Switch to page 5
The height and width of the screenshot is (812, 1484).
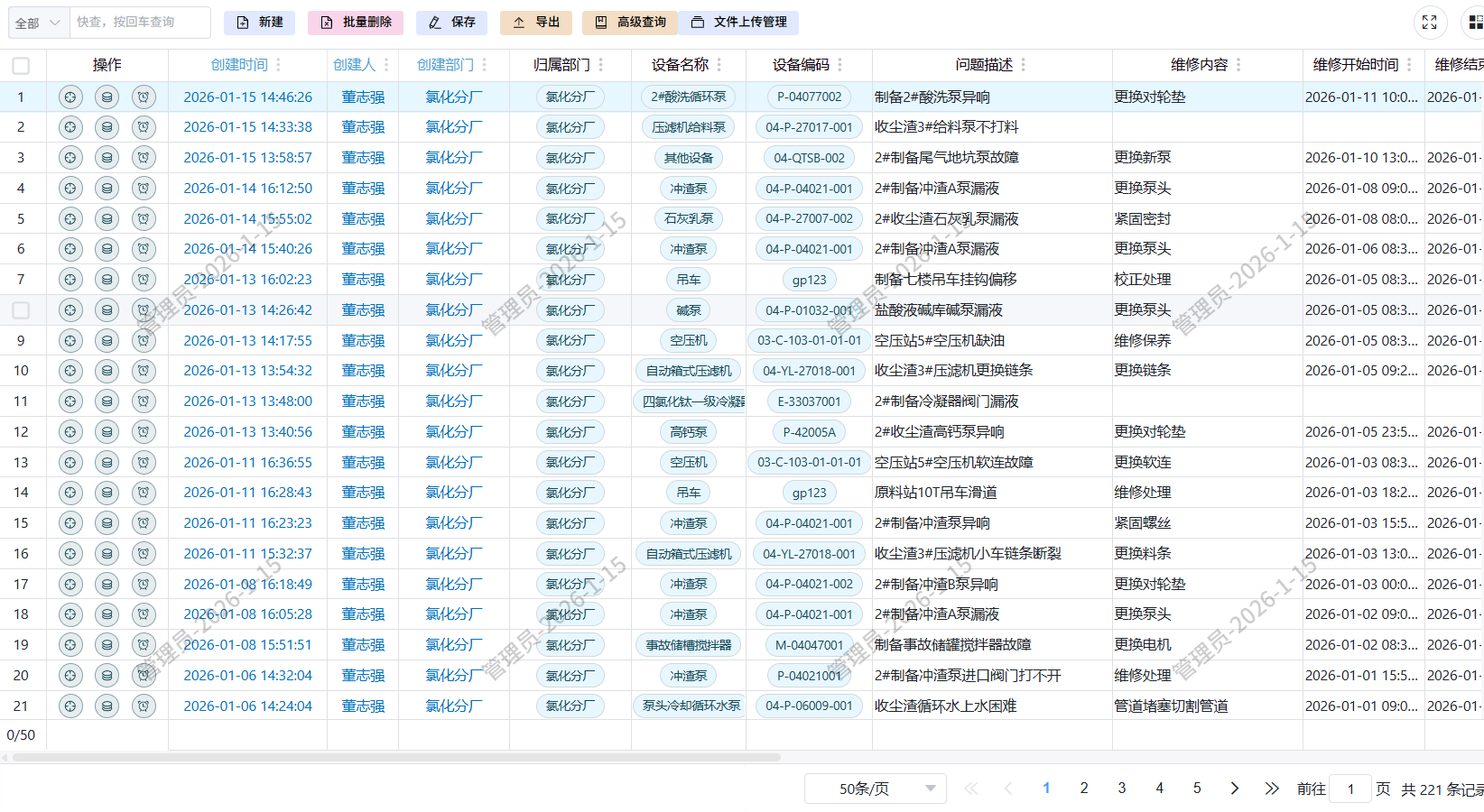1197,789
